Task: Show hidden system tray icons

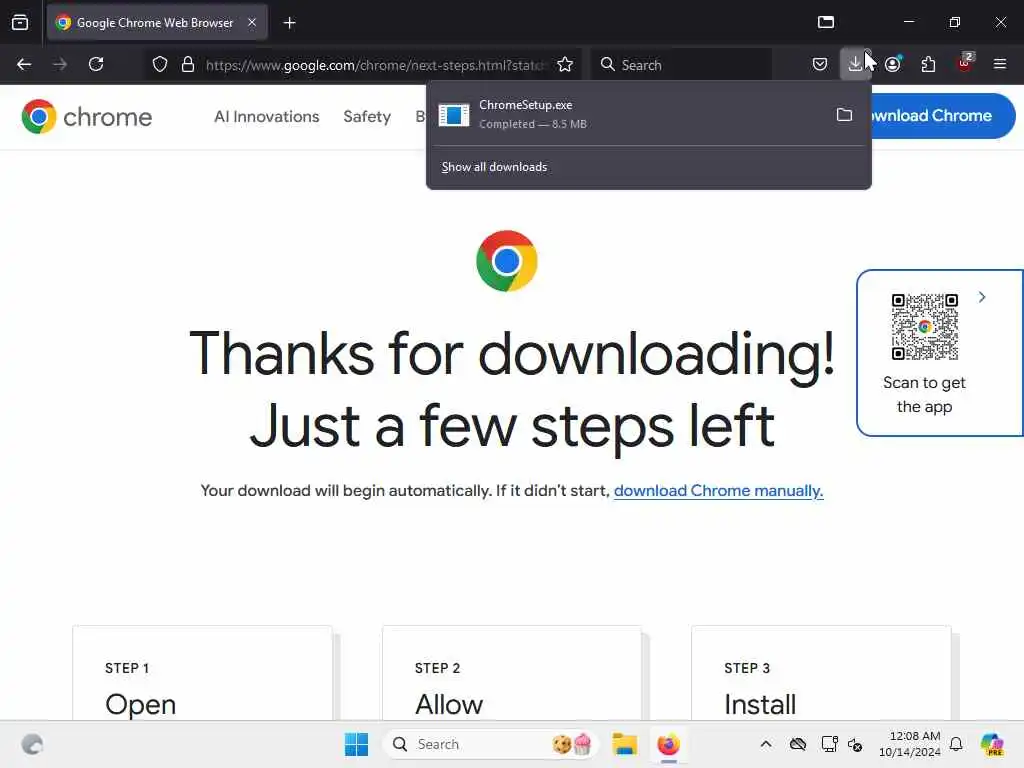Action: pyautogui.click(x=766, y=744)
